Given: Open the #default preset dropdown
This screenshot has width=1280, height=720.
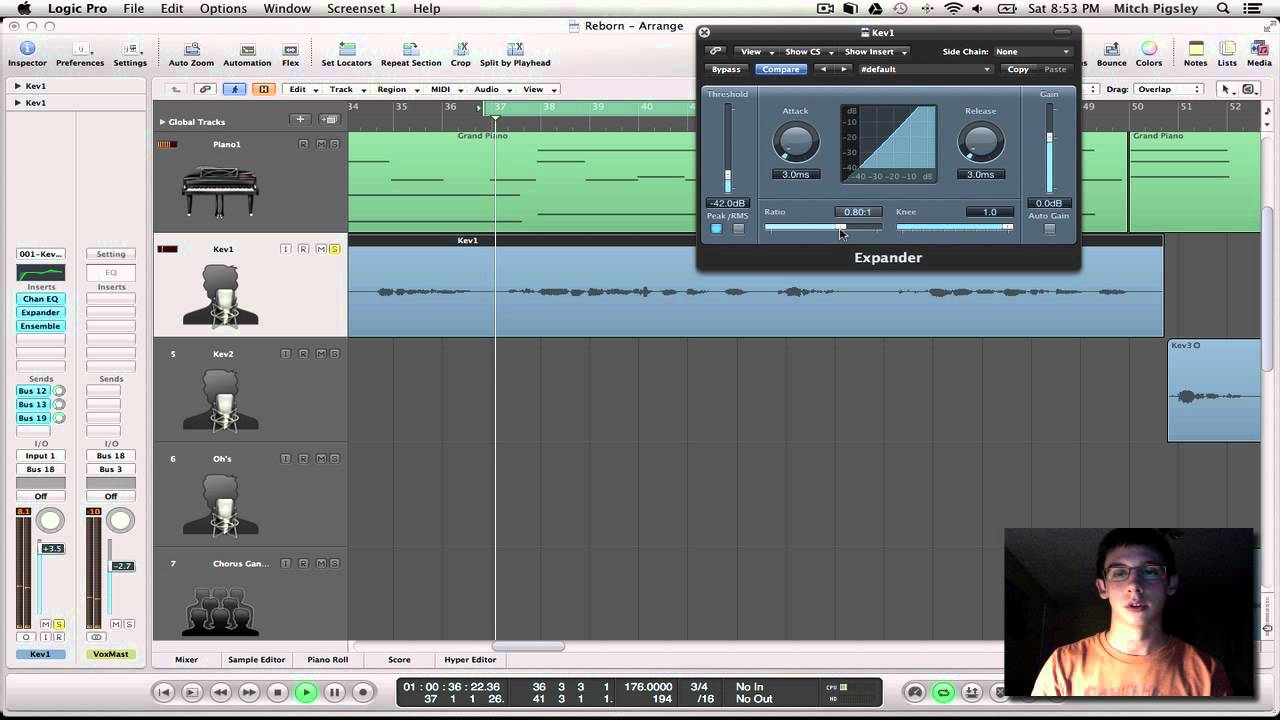Looking at the screenshot, I should [925, 70].
